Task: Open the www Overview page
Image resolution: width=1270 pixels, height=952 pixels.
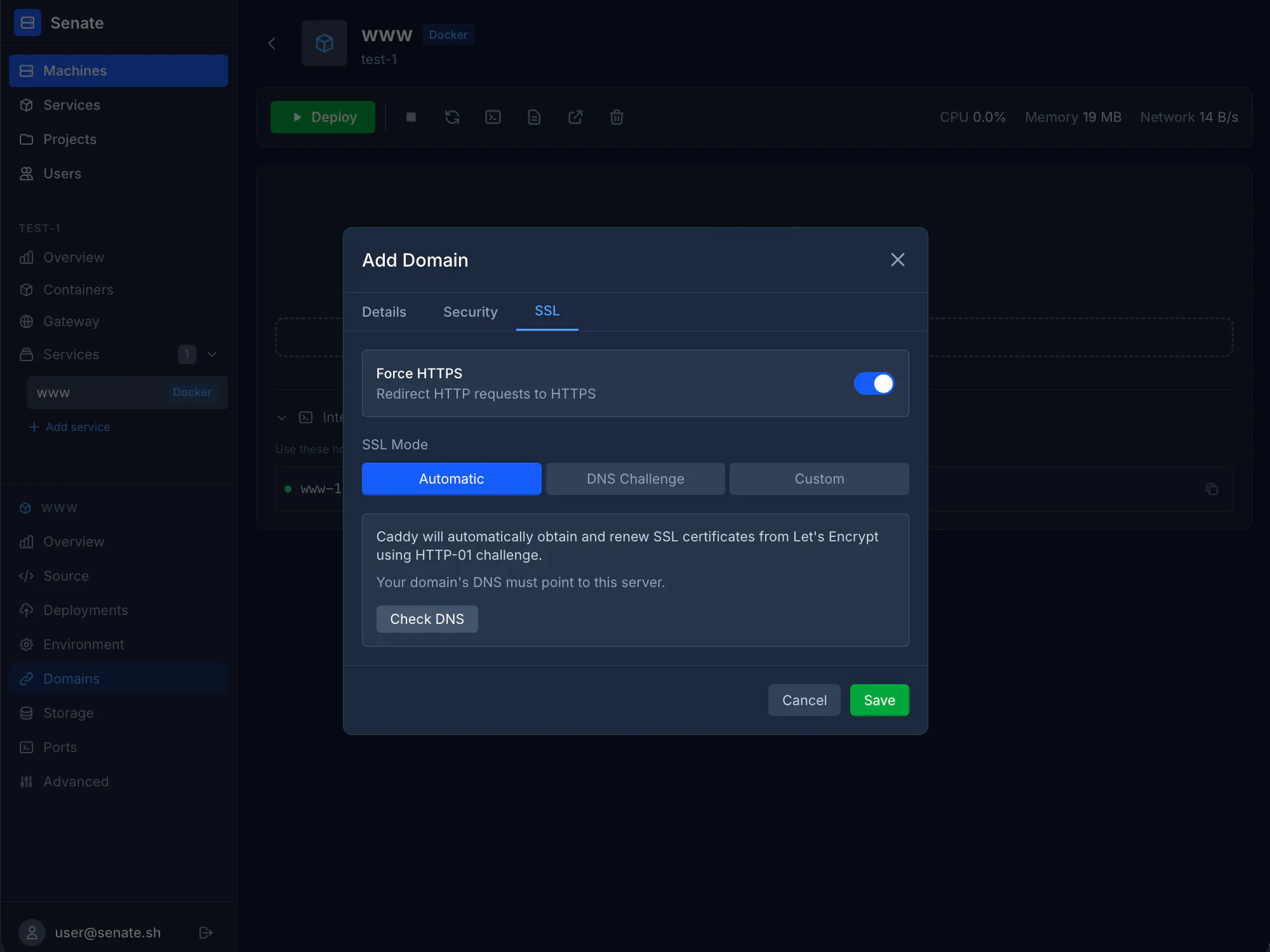Action: pyautogui.click(x=118, y=541)
